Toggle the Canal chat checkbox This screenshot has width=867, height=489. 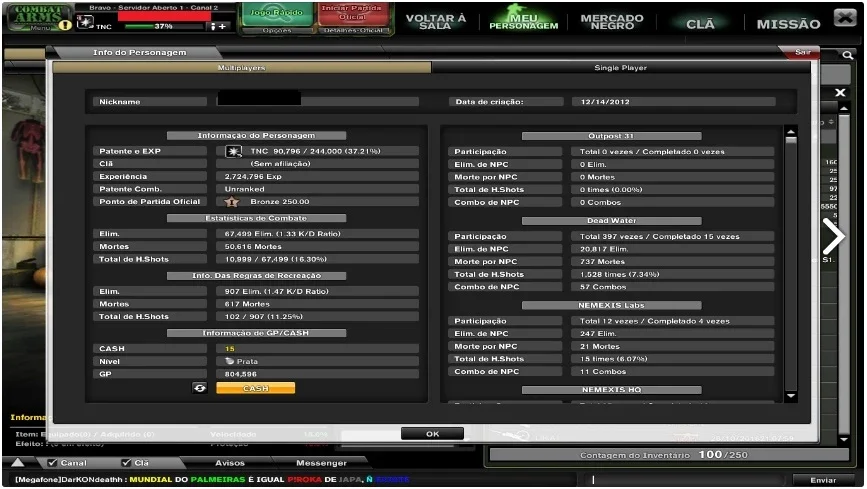(53, 462)
